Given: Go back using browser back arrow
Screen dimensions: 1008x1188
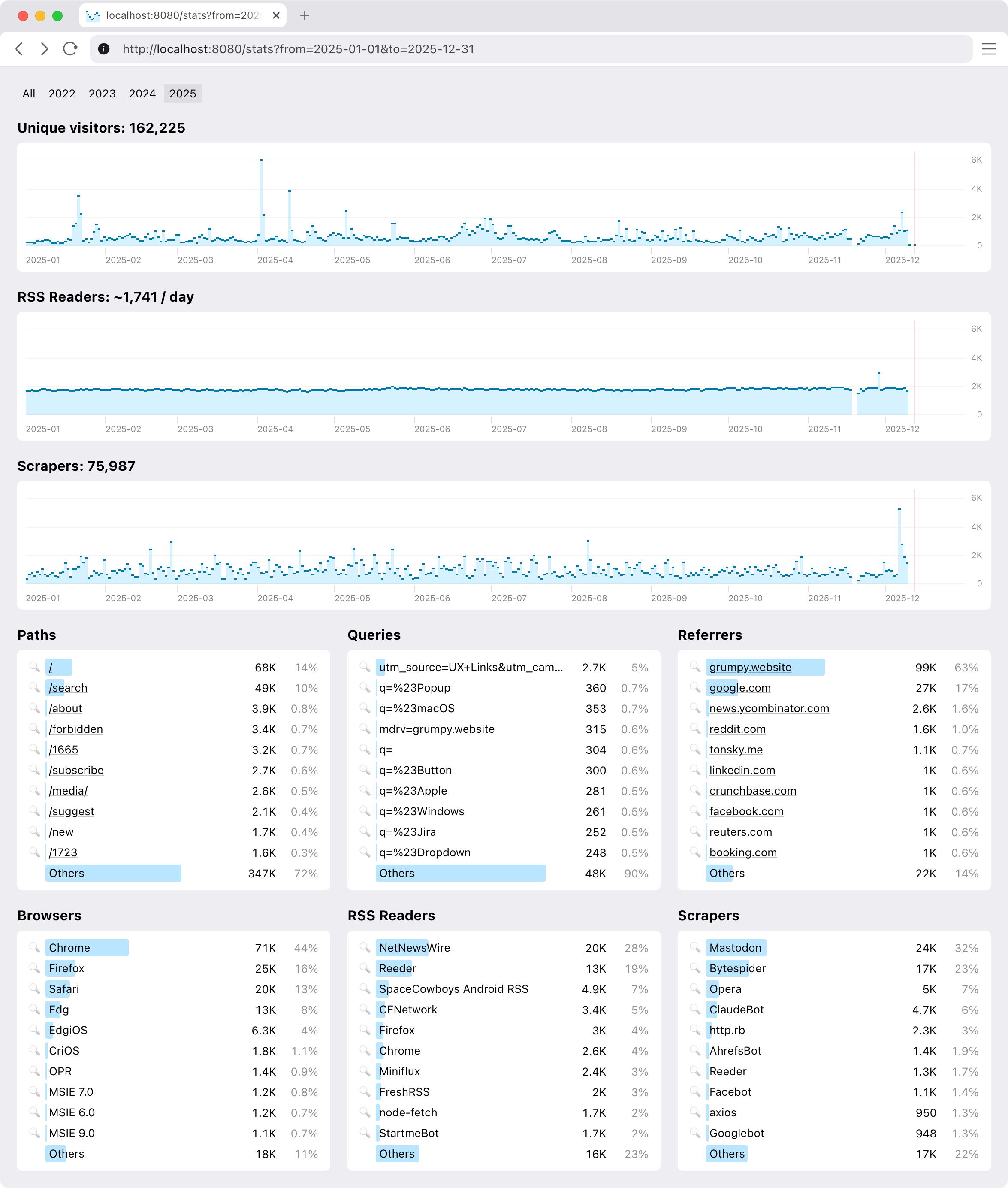Looking at the screenshot, I should click(x=19, y=49).
